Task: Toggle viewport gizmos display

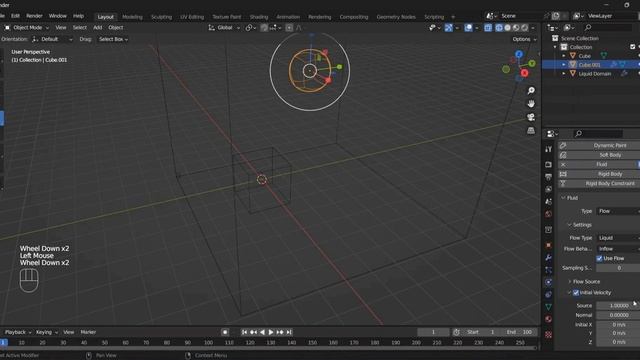Action: (449, 28)
